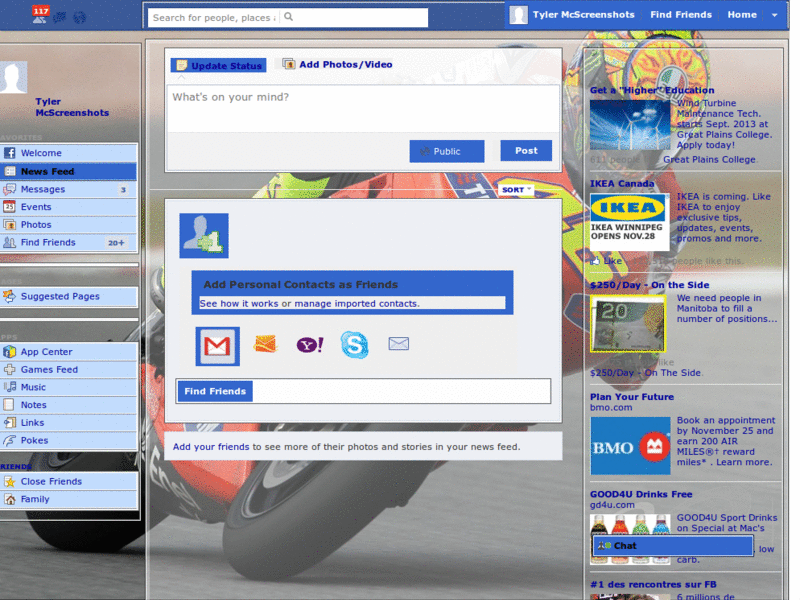The image size is (800, 600).
Task: Open the Public audience selector
Action: click(x=446, y=151)
